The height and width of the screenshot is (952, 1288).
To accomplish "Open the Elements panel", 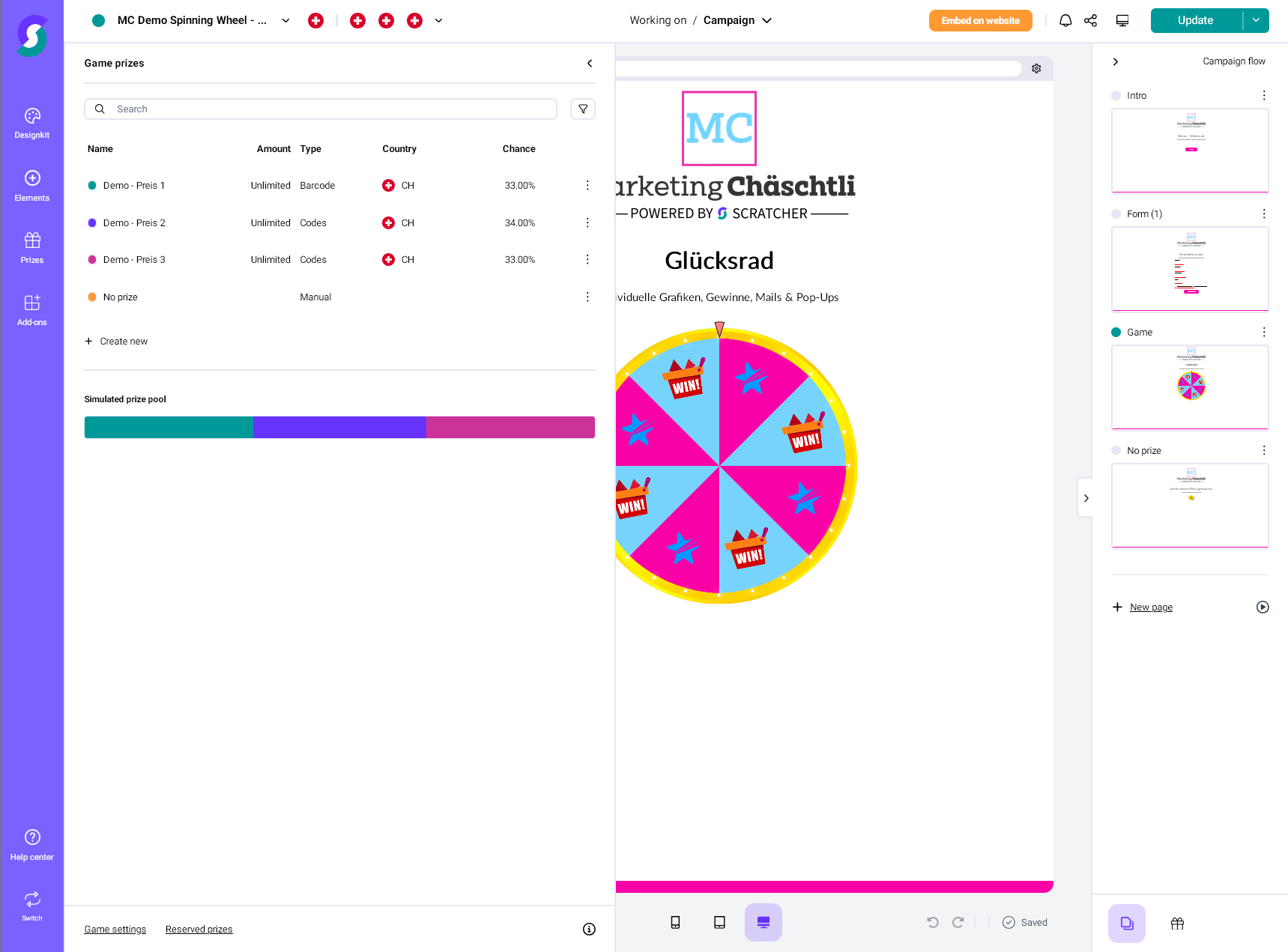I will click(31, 185).
